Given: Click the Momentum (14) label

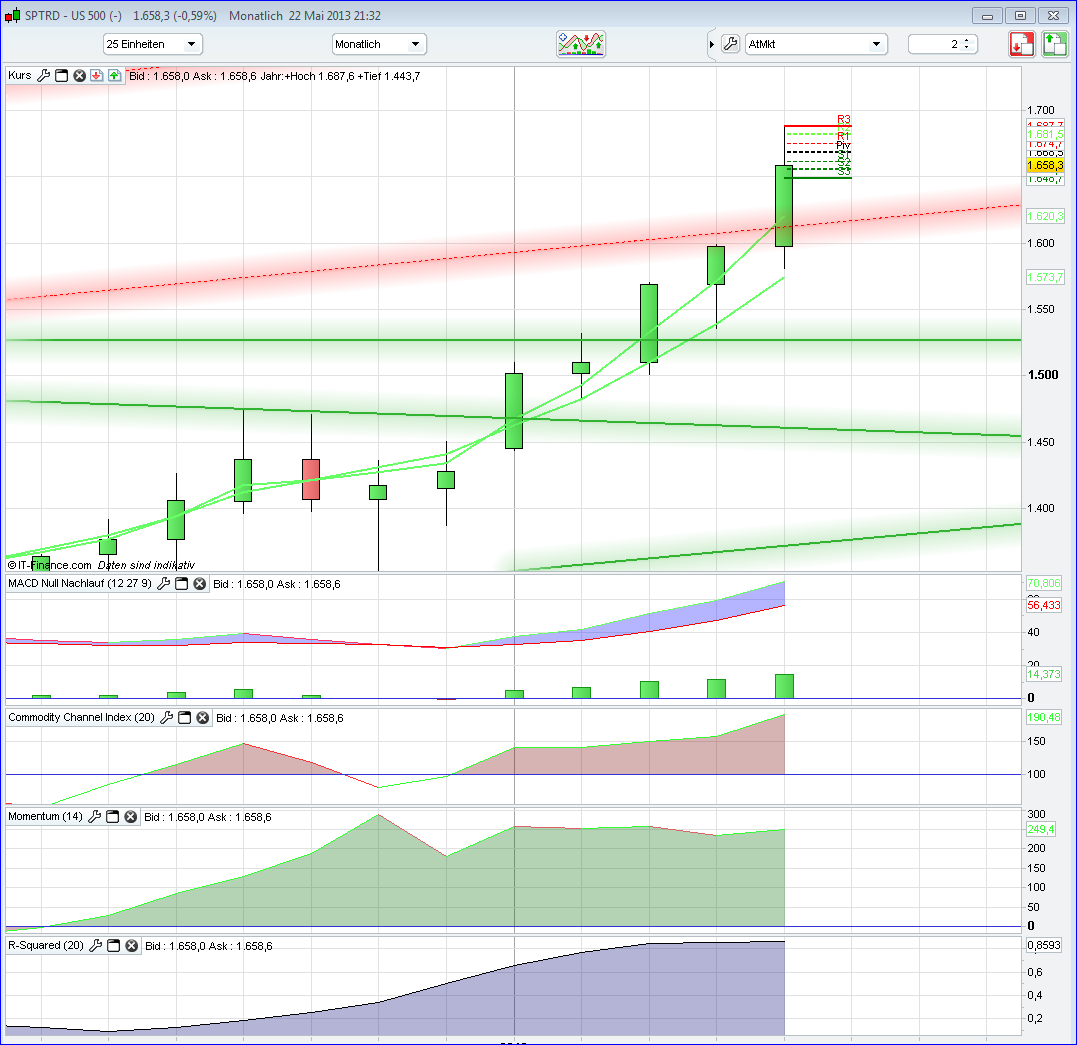Looking at the screenshot, I should [45, 816].
